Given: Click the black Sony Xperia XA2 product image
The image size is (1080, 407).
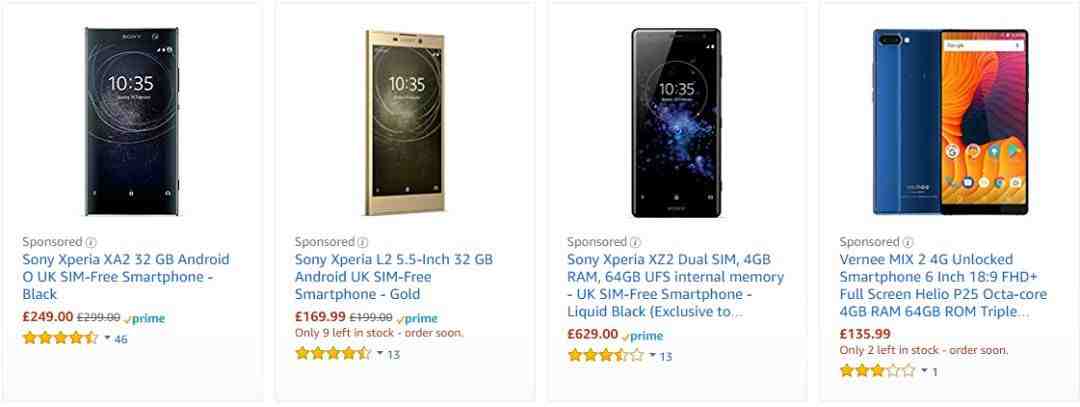Looking at the screenshot, I should pyautogui.click(x=132, y=121).
